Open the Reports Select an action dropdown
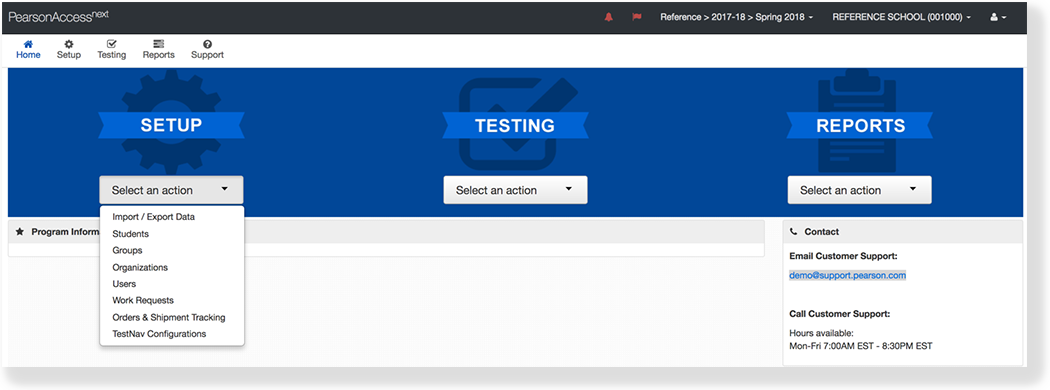This screenshot has width=1050, height=390. coord(859,190)
